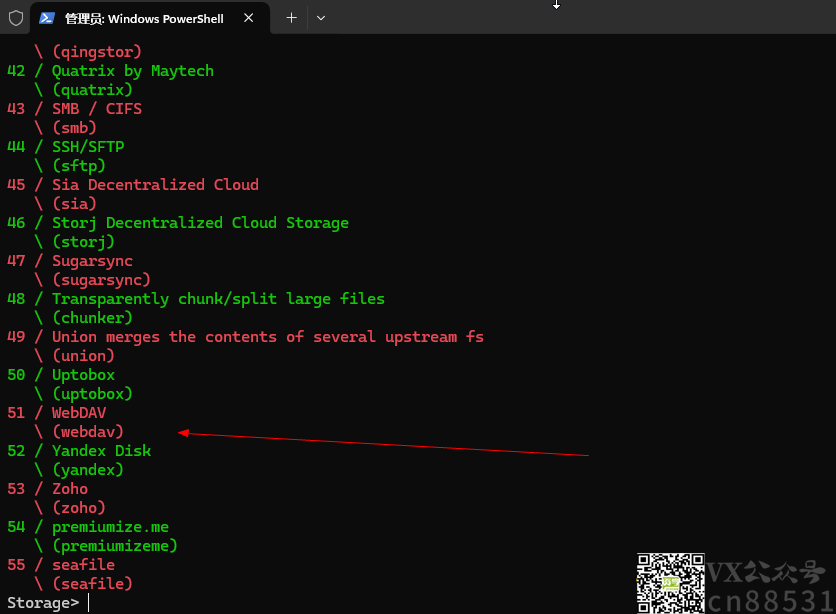Click the line '43 / SMB / CIFS'
The width and height of the screenshot is (836, 614).
tap(75, 109)
